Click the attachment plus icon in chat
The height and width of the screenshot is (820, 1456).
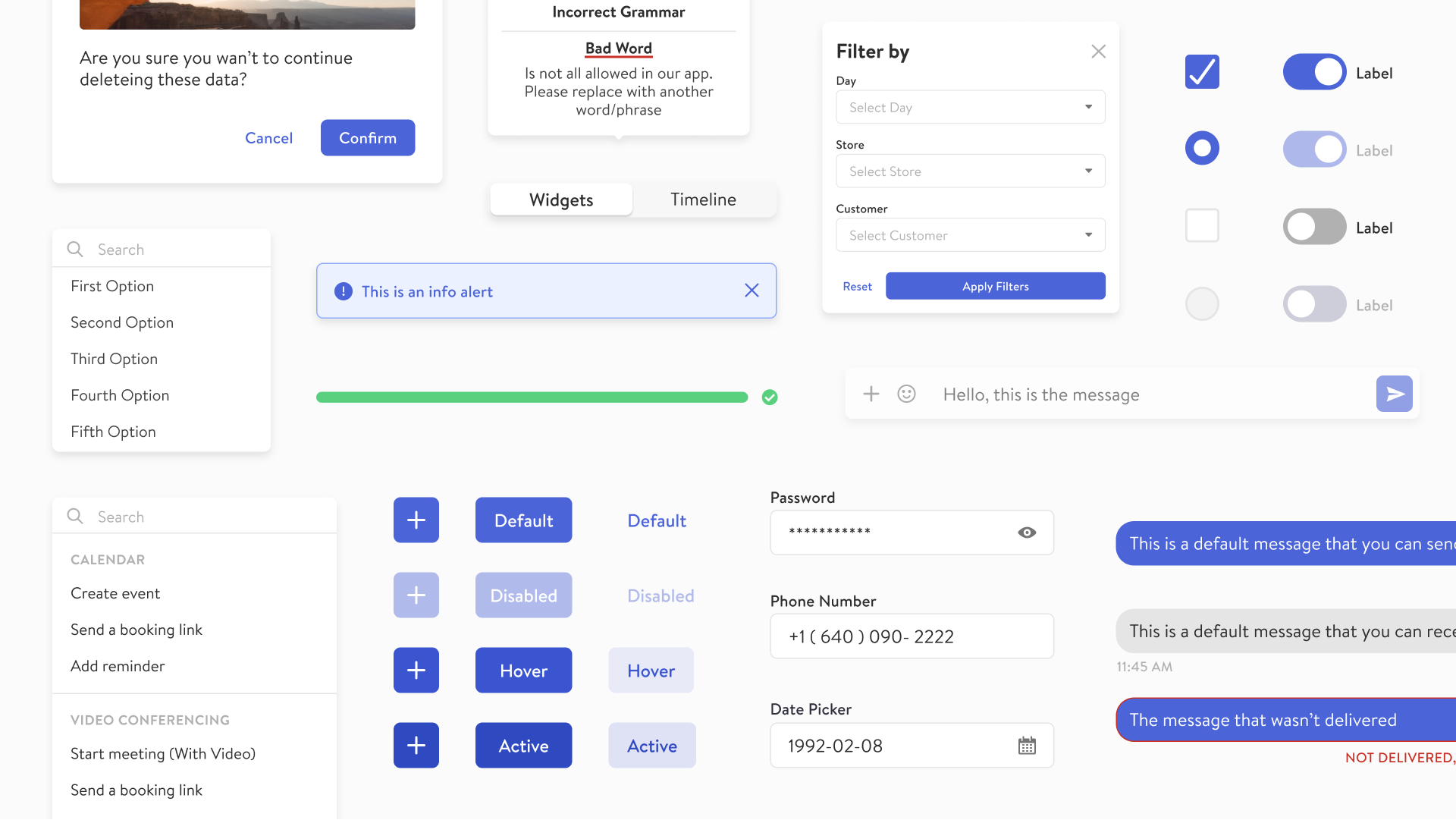(870, 393)
